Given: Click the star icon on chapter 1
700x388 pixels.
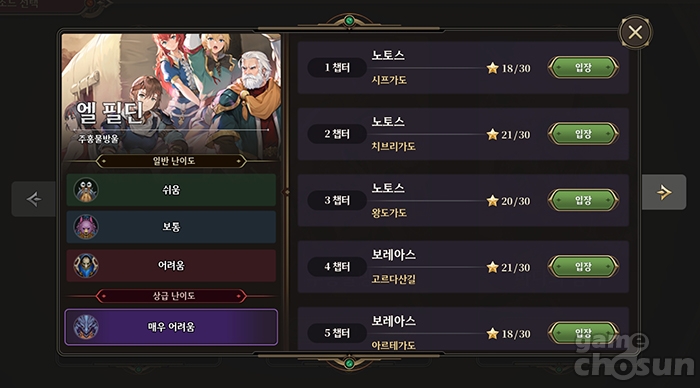Looking at the screenshot, I should tap(492, 68).
